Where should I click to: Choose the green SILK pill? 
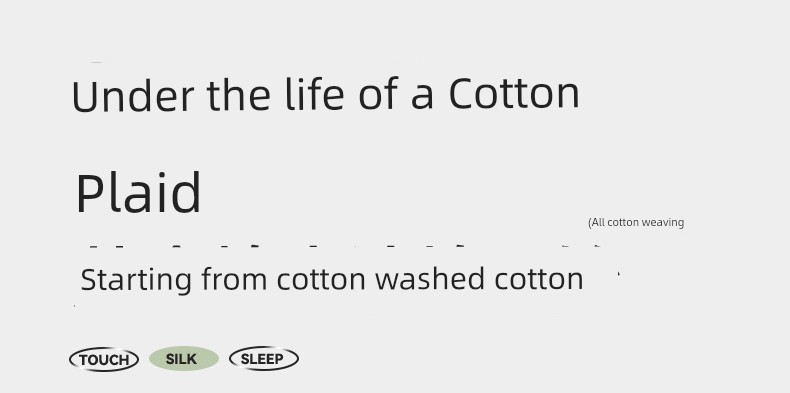[x=184, y=359]
